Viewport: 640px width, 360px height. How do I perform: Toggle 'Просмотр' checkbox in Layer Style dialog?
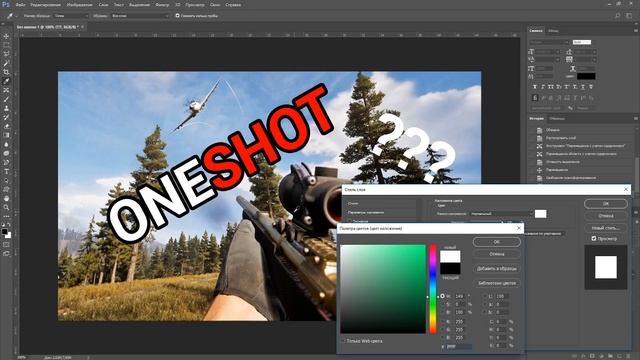pyautogui.click(x=594, y=238)
